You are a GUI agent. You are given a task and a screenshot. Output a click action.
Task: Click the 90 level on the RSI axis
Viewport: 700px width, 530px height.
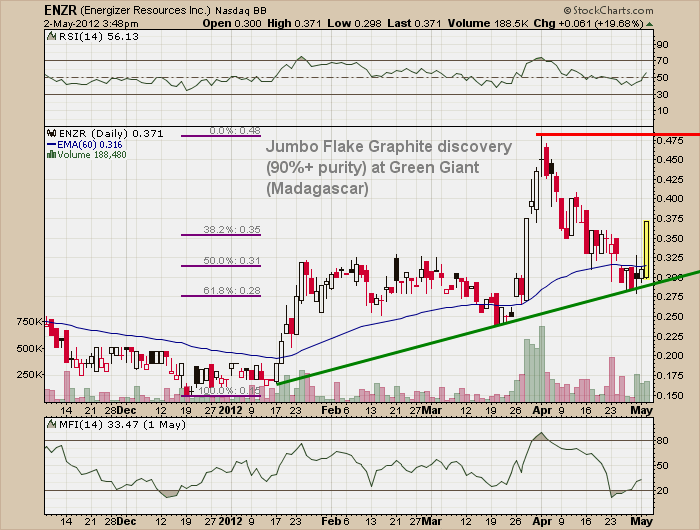[x=662, y=44]
